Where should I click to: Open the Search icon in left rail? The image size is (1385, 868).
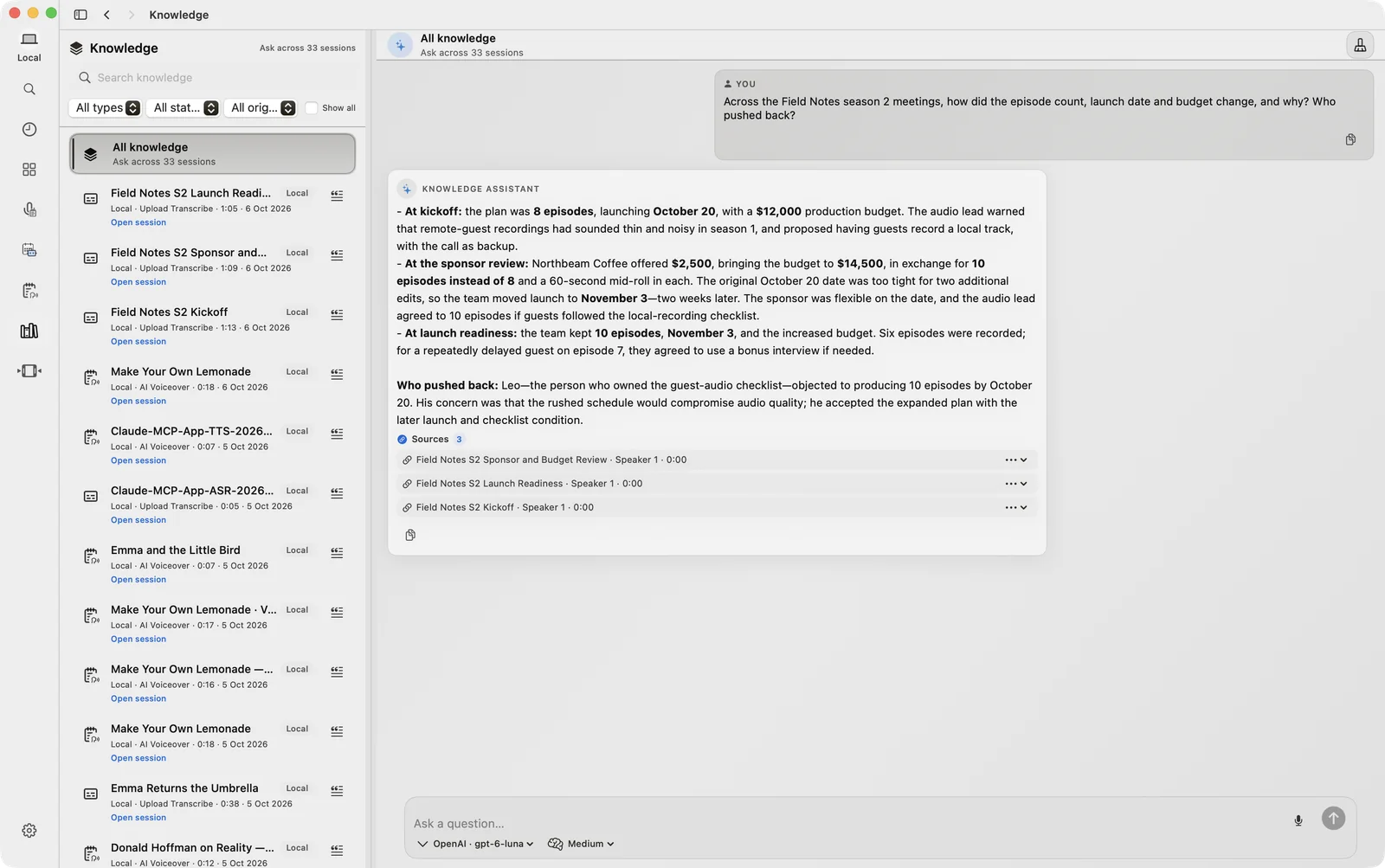(29, 89)
